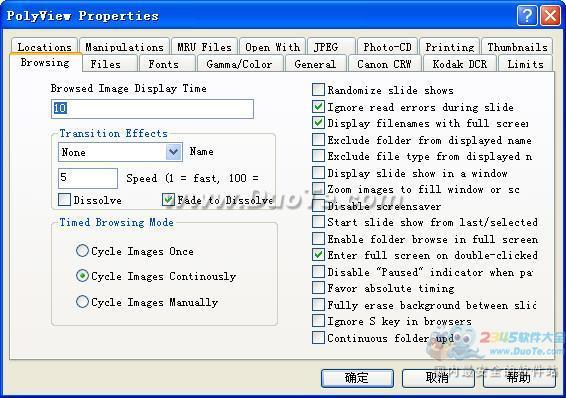Select the Browsing tab
Image resolution: width=566 pixels, height=398 pixels.
point(45,62)
